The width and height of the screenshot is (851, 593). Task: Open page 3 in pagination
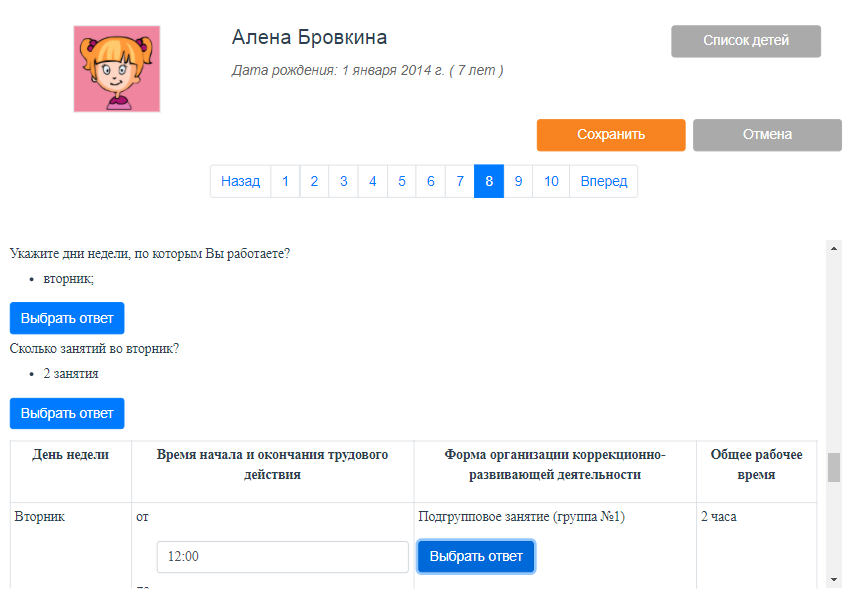point(343,181)
